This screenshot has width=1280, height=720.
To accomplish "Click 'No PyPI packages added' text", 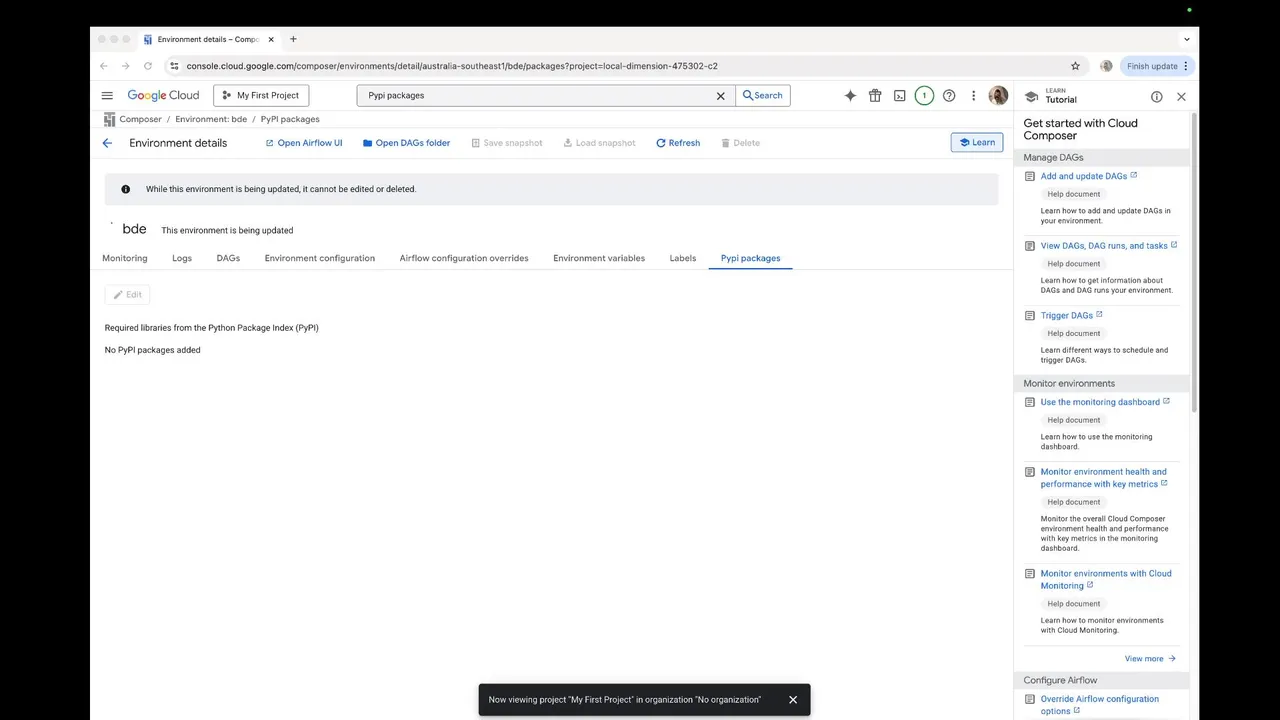I will 152,350.
